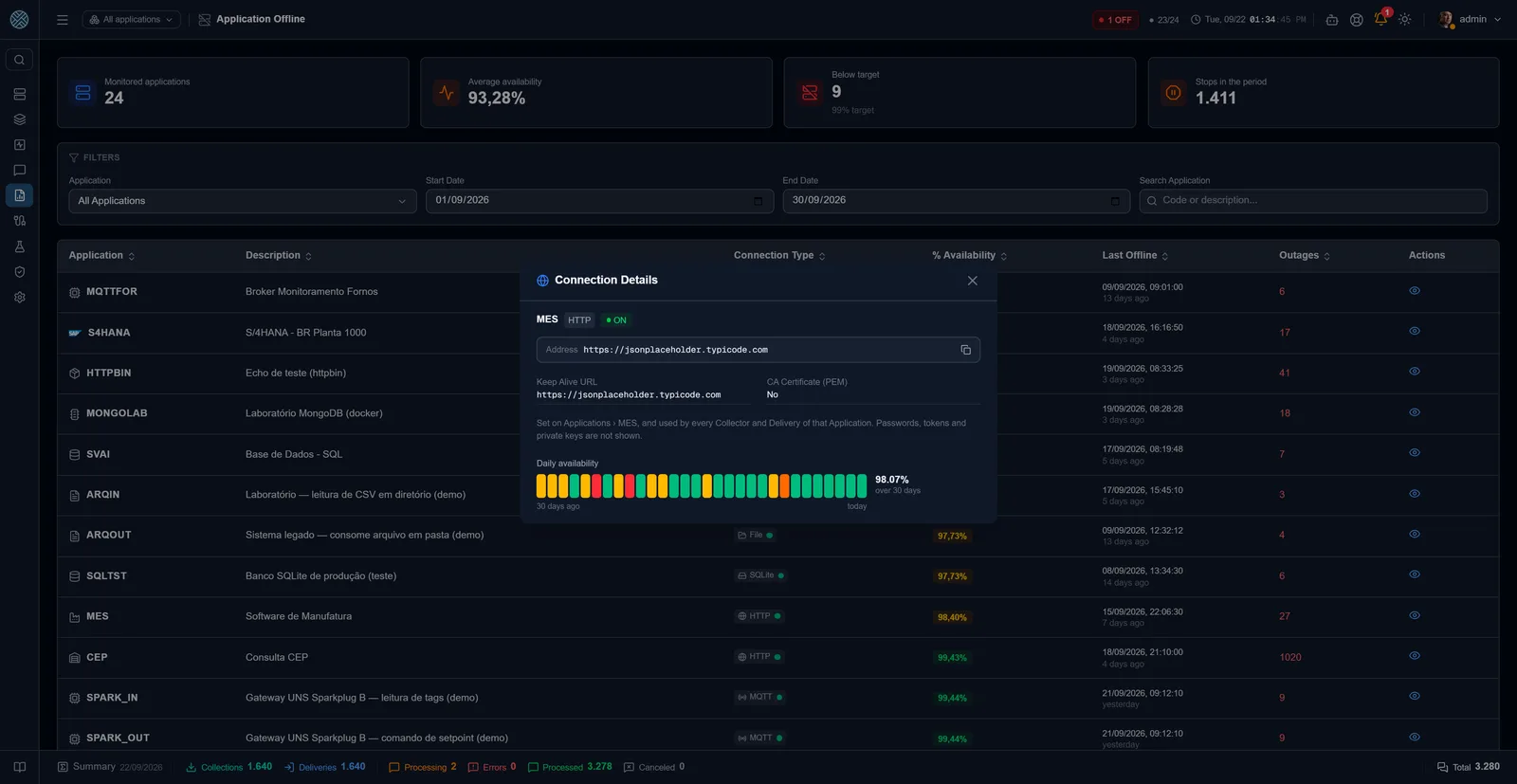
Task: View details for HTTPBIN row
Action: pyautogui.click(x=1415, y=372)
